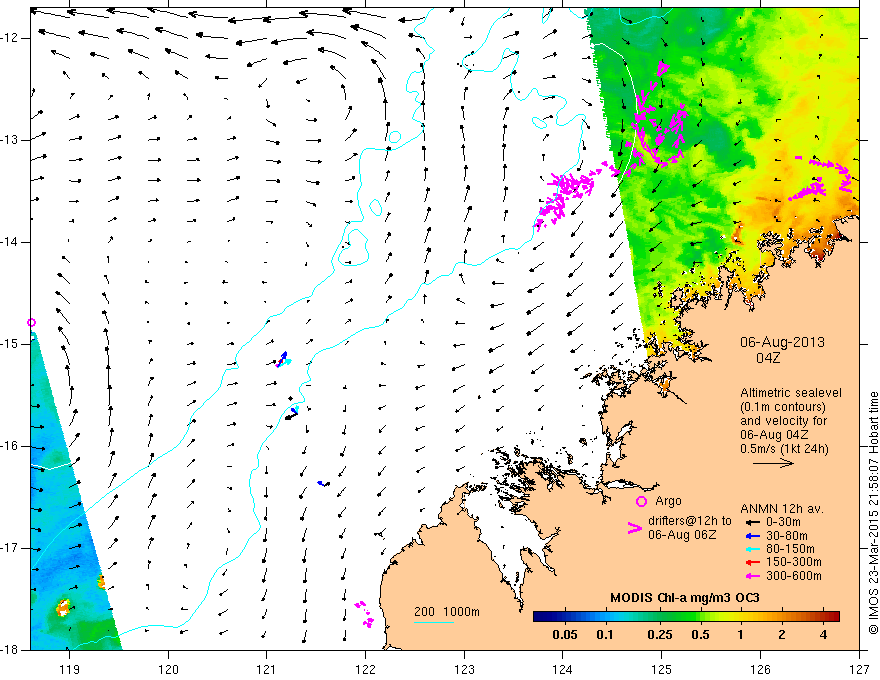880x680 pixels.
Task: Click the cyan 200 1000m isobath legend line
Action: pos(434,622)
